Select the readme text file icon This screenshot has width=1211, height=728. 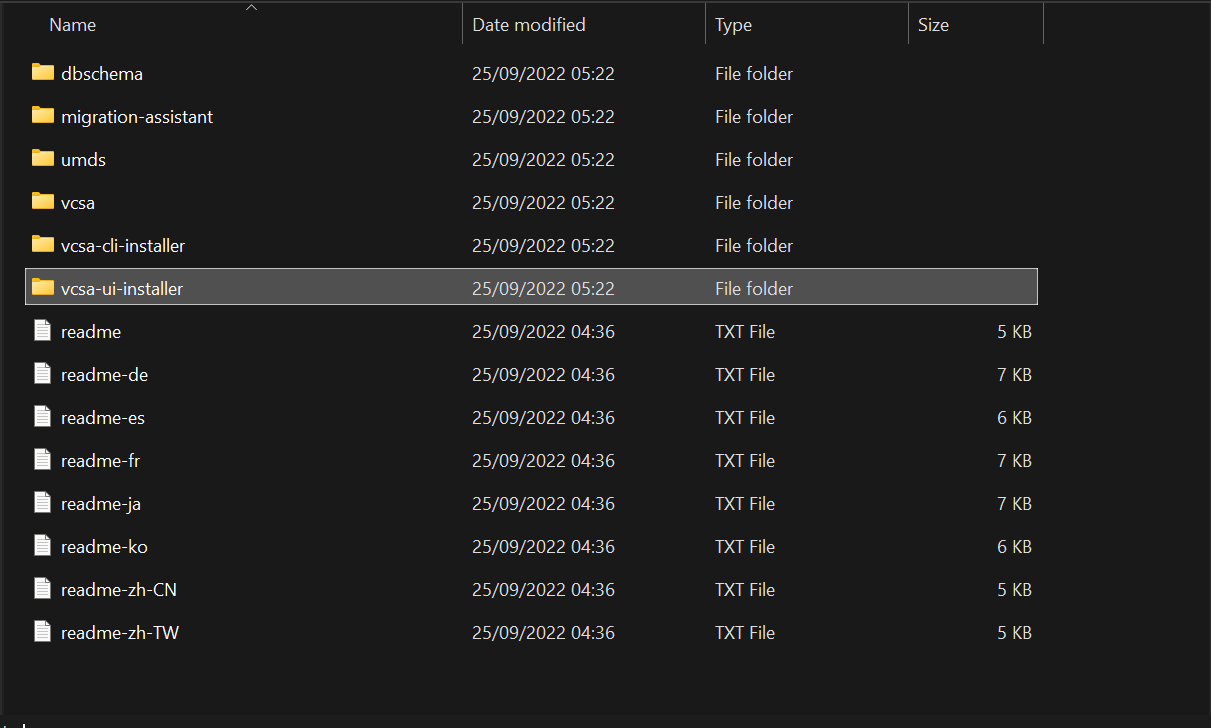42,330
